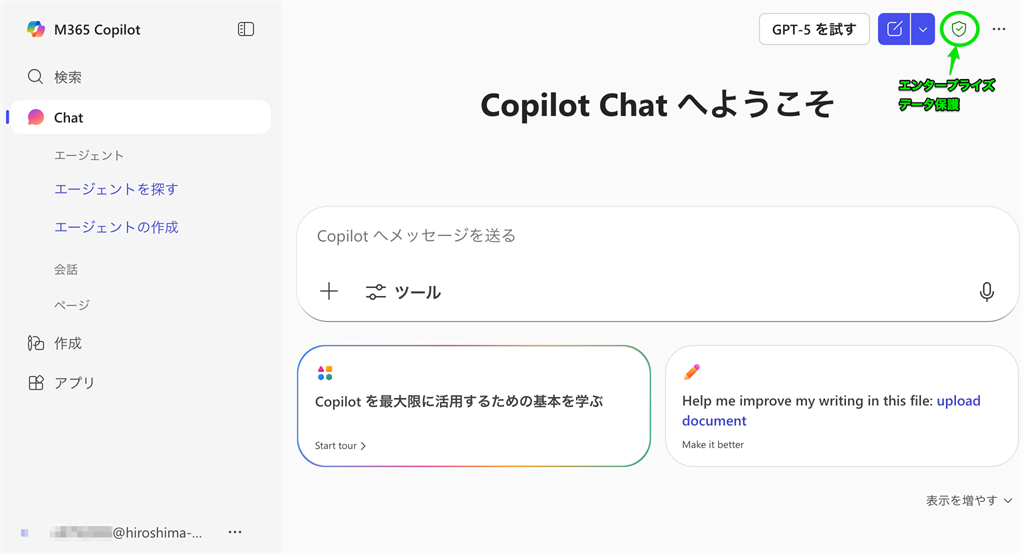Click the plus icon to add content
This screenshot has height=554, width=1023.
(329, 292)
